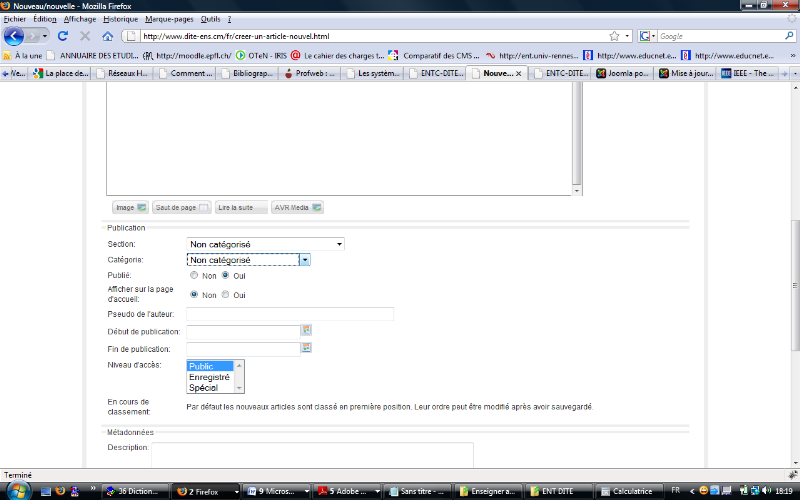Click the Pseudo de l'auteur field
Viewport: 800px width, 500px height.
290,314
